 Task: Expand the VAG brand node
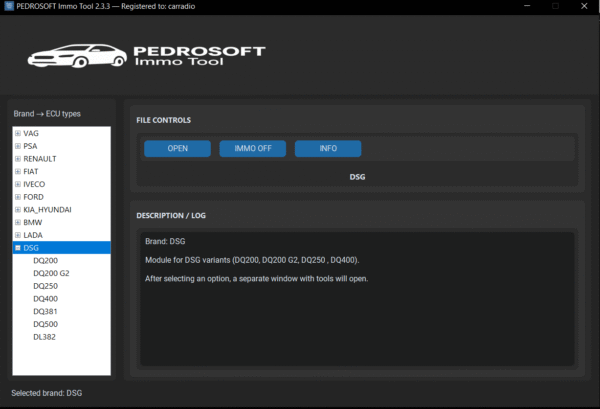click(18, 134)
